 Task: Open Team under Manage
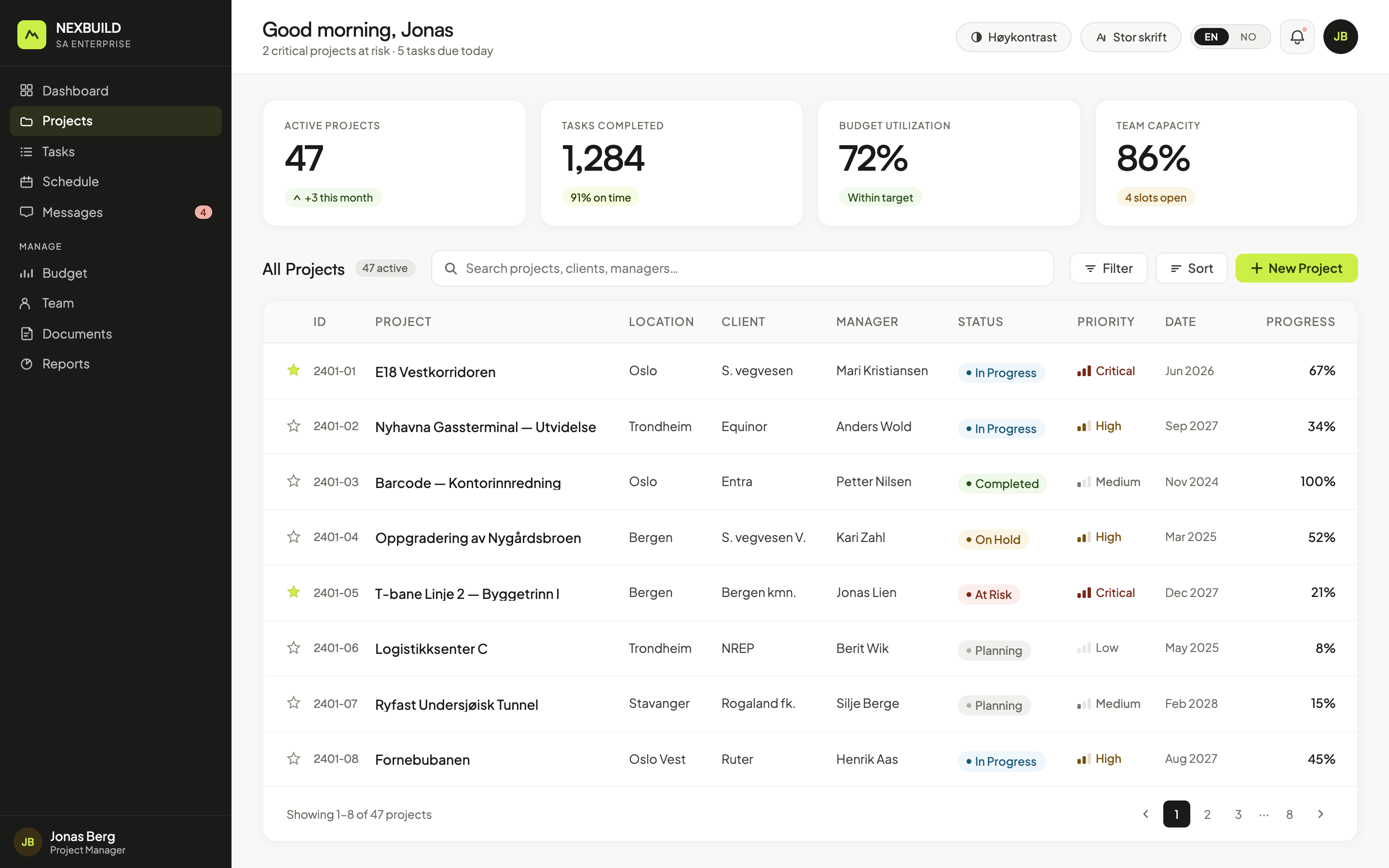click(116, 303)
